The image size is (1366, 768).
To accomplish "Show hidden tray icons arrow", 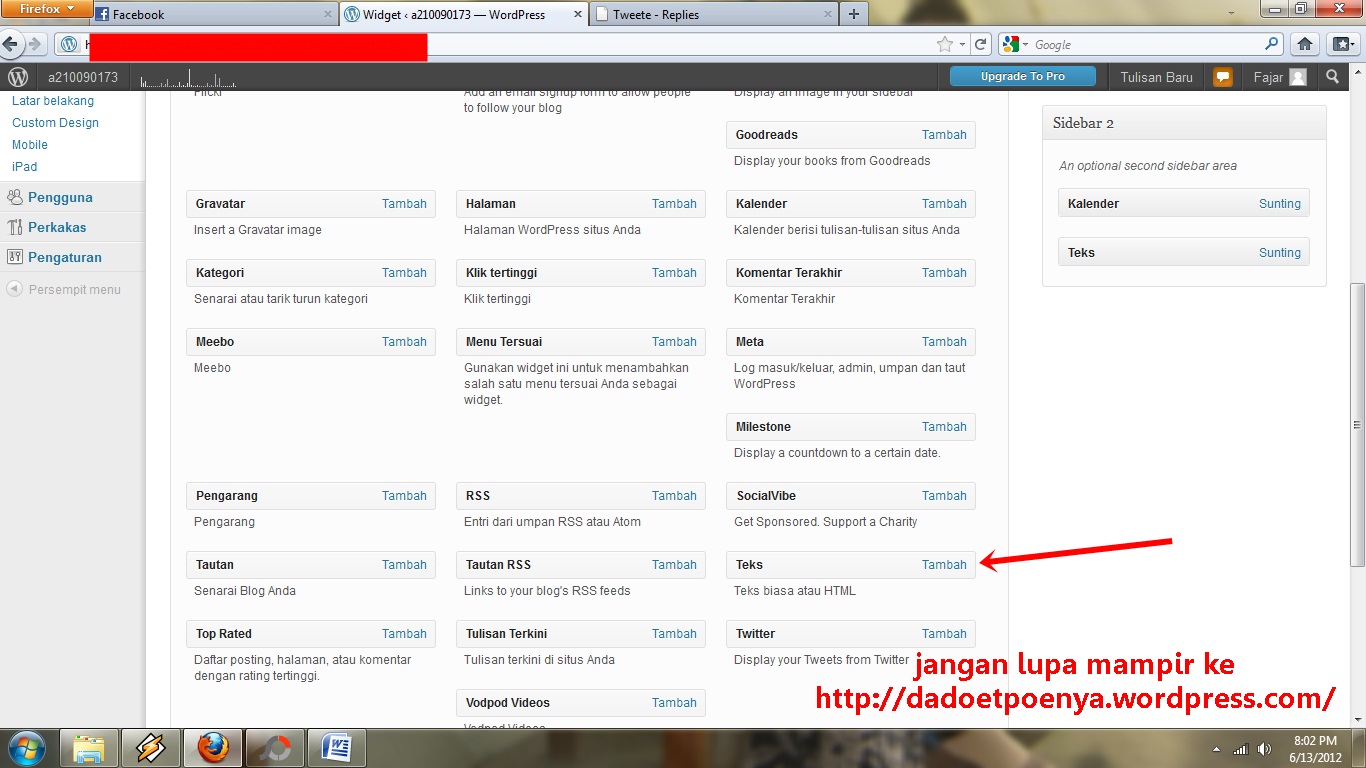I will [x=1216, y=749].
